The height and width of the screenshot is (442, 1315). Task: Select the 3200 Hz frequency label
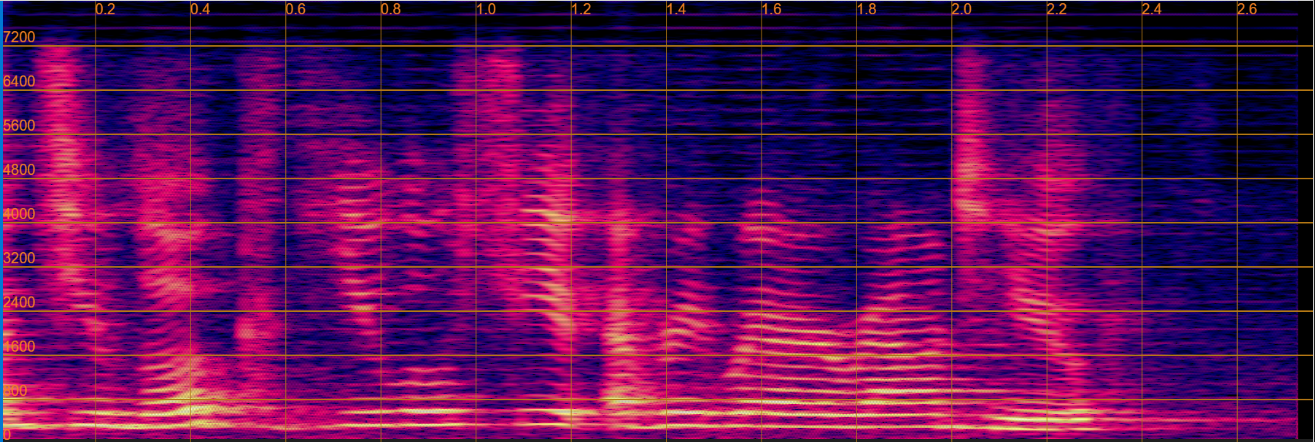(19, 258)
